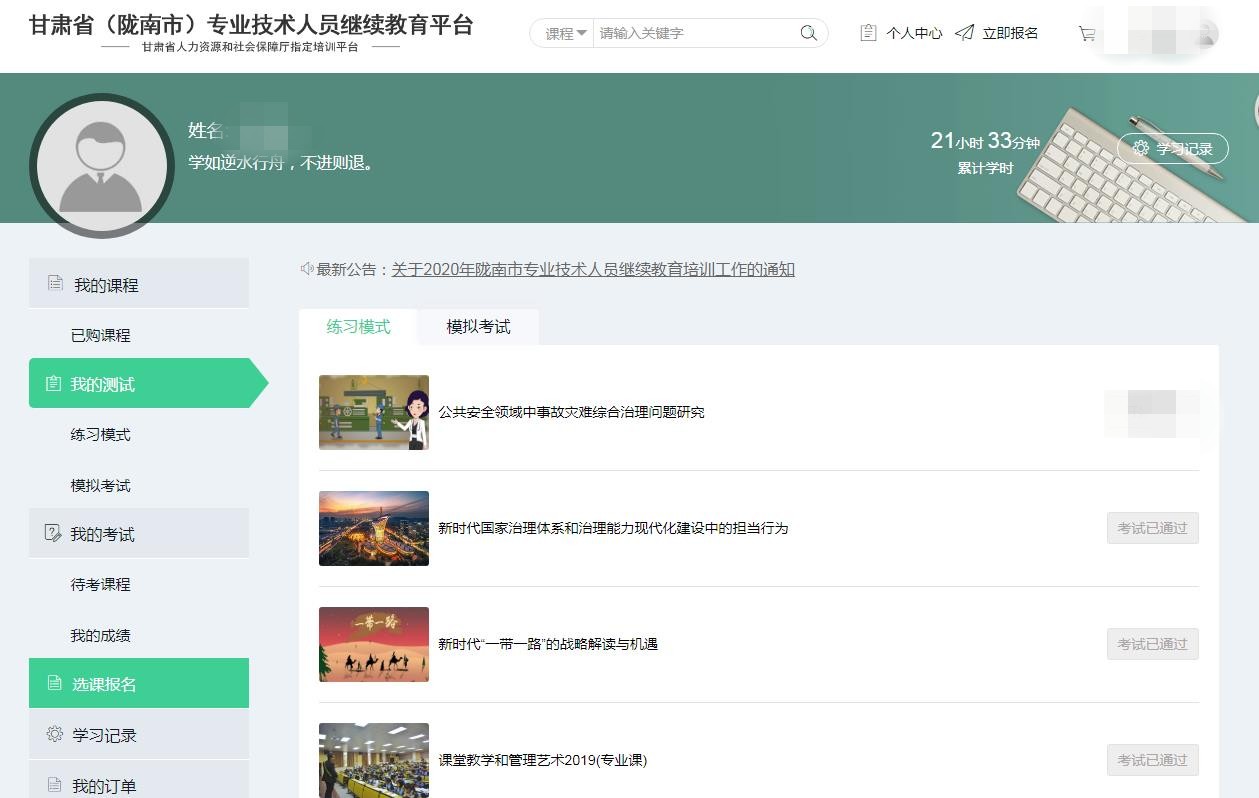Click the profile avatar picture
The height and width of the screenshot is (798, 1259).
pos(101,166)
